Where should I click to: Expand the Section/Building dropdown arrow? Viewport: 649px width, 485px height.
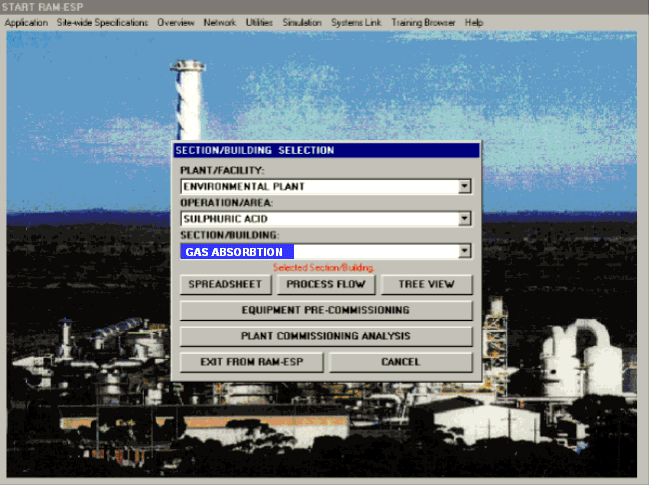(464, 251)
